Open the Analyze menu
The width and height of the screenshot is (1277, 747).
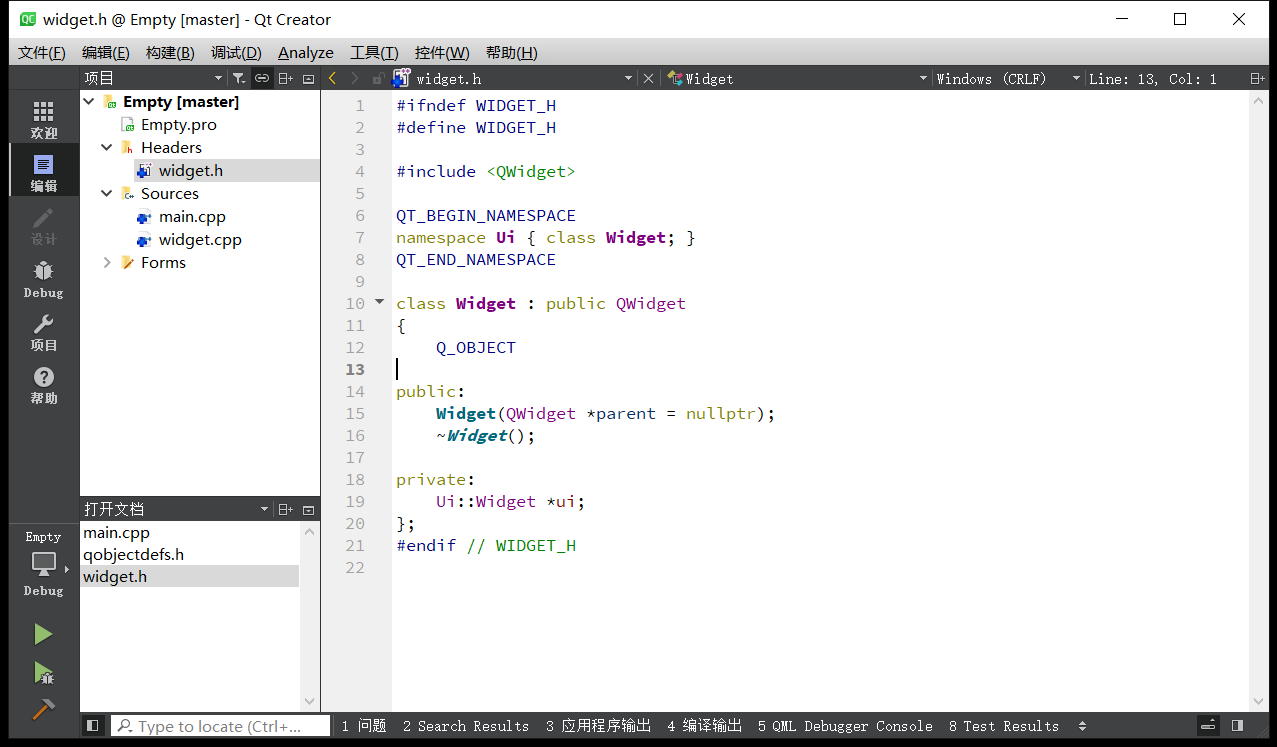coord(306,53)
